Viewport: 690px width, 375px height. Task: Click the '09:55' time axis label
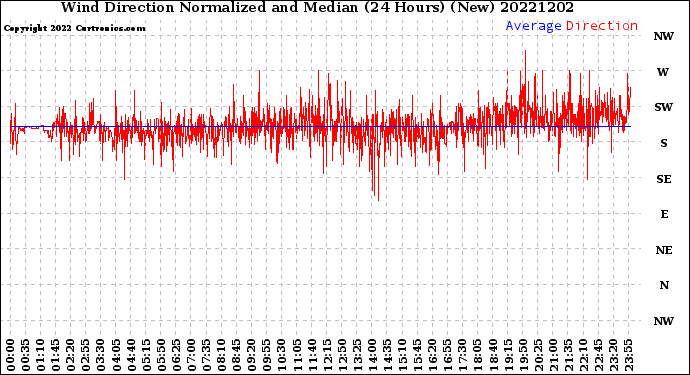tap(267, 355)
